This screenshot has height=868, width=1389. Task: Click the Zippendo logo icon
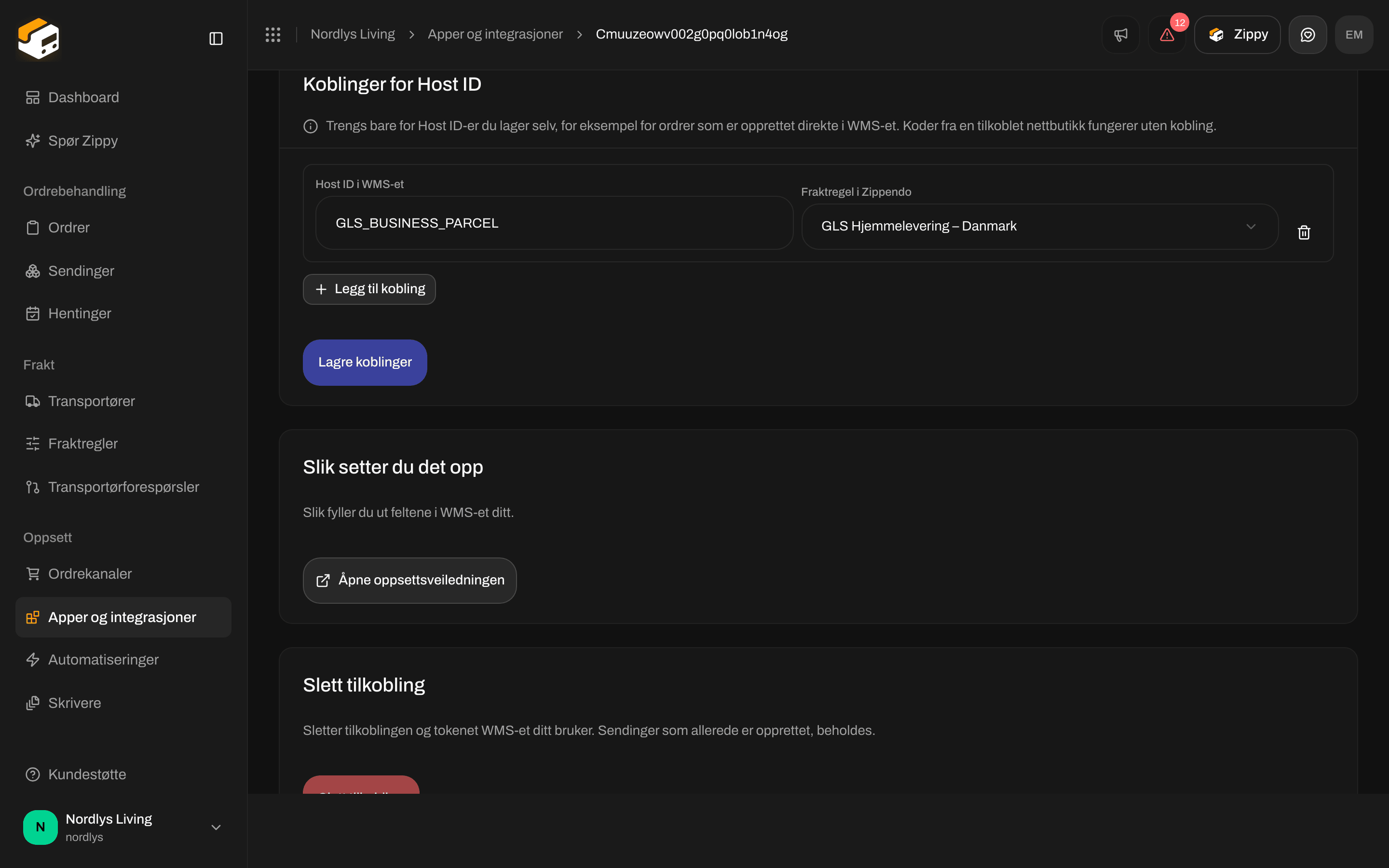click(x=39, y=39)
